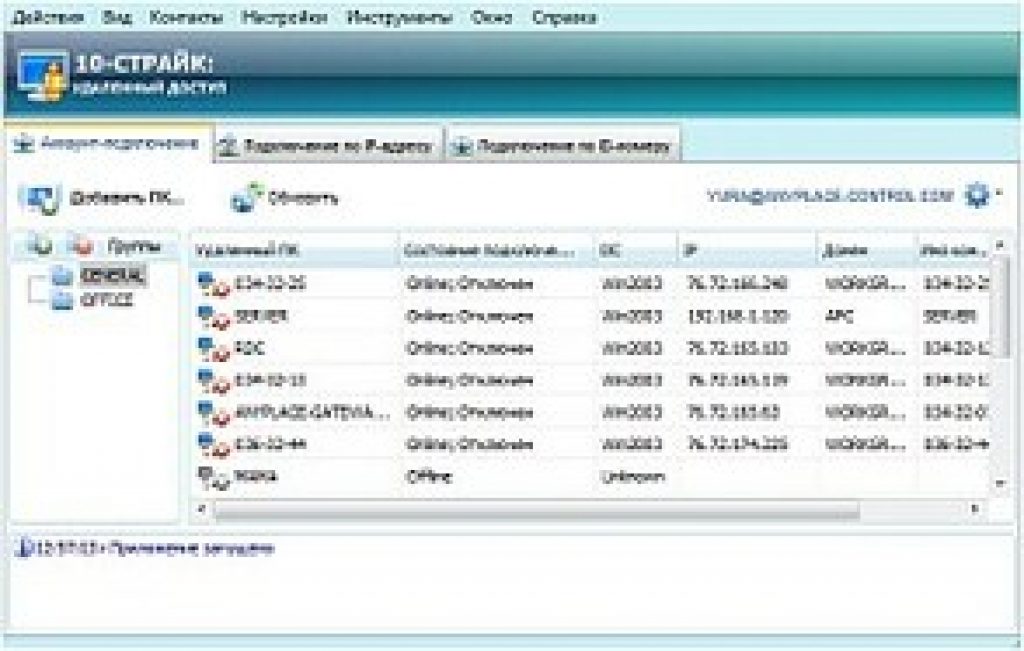Click the horizontal scrollbar left arrow
Viewport: 1024px width, 651px height.
click(202, 509)
